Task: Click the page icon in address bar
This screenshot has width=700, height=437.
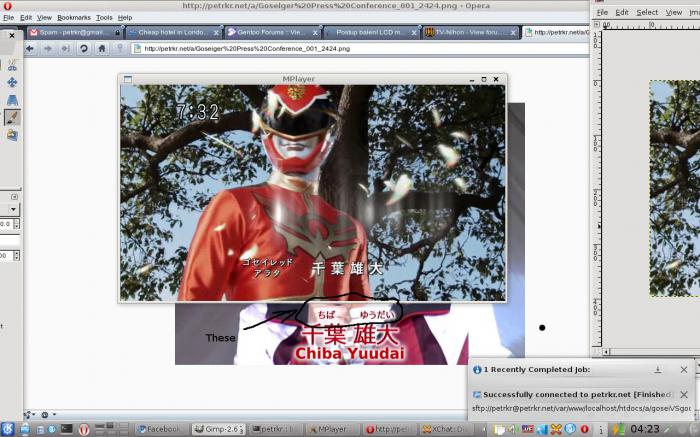Action: pos(138,49)
